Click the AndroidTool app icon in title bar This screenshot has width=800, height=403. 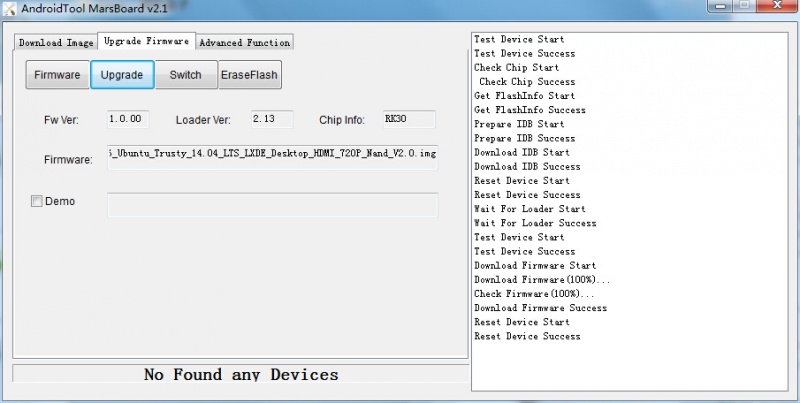coord(9,9)
